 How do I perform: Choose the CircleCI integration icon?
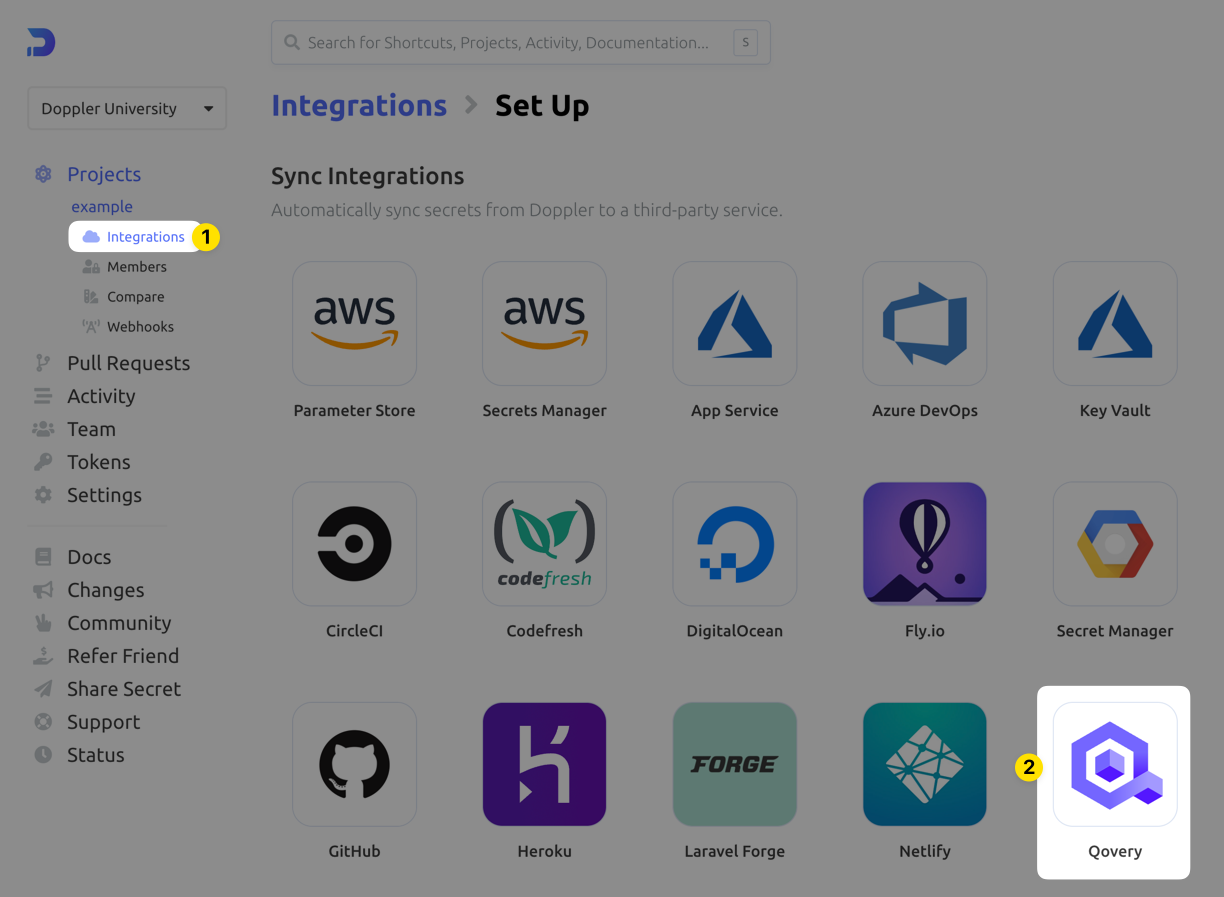pyautogui.click(x=354, y=544)
